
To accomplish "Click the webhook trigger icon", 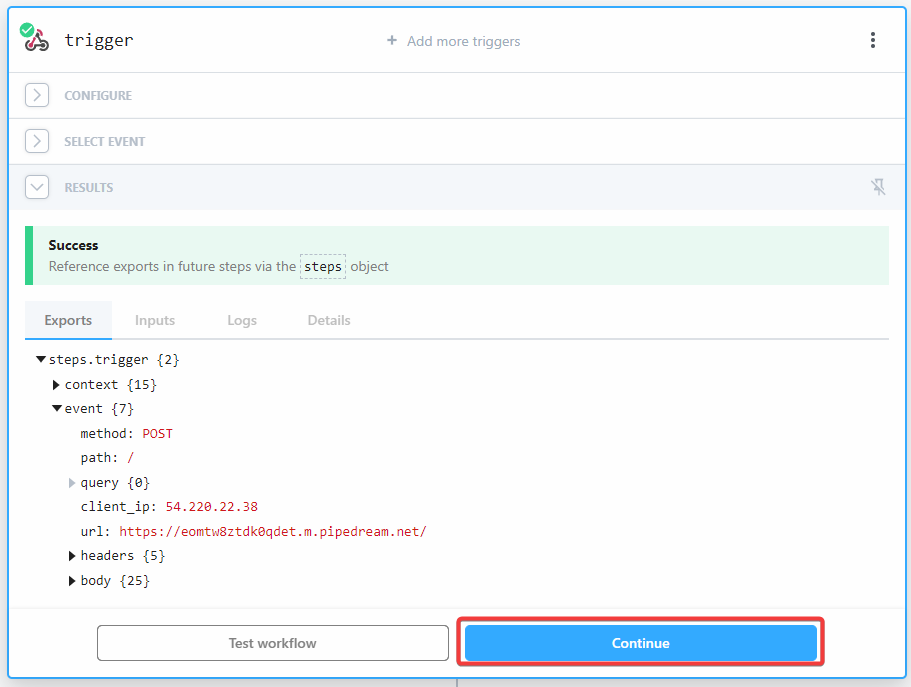I will pyautogui.click(x=36, y=40).
